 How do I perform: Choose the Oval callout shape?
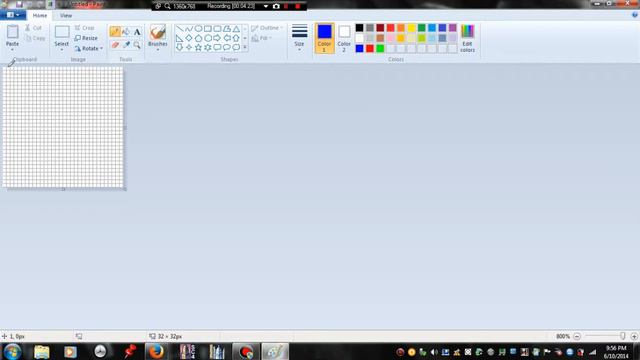coord(227,47)
